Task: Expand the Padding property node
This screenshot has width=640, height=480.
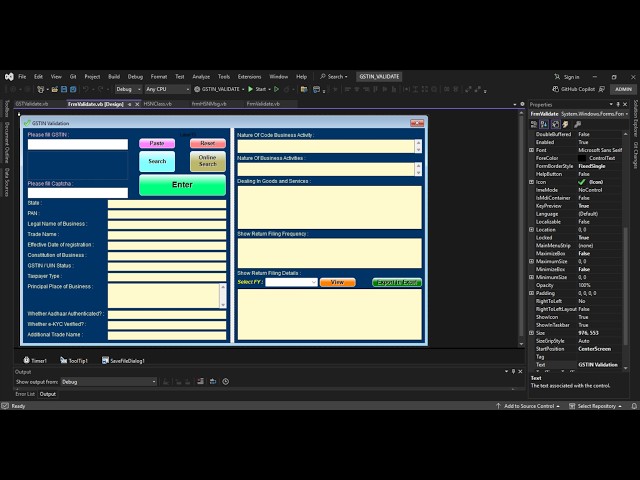Action: [x=531, y=293]
